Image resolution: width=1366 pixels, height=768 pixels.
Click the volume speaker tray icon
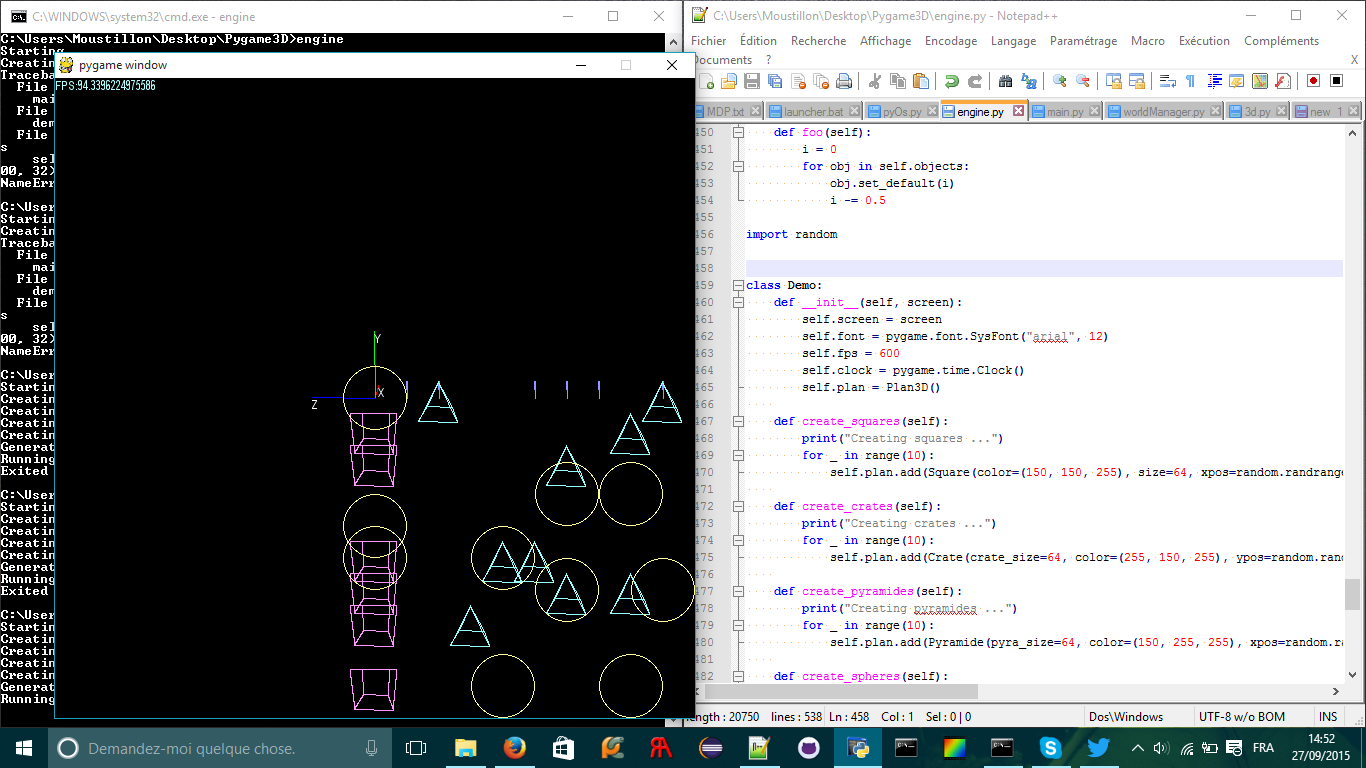(x=1161, y=748)
